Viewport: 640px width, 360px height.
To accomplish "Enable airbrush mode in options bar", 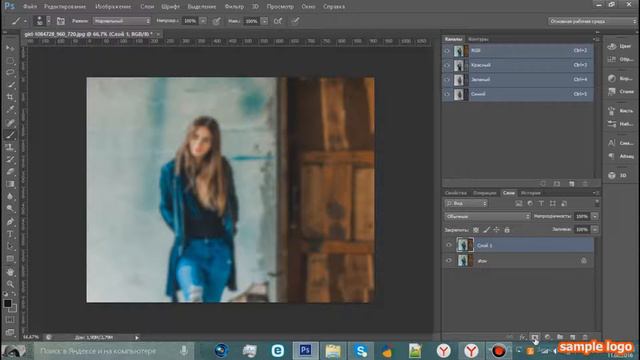I will pyautogui.click(x=278, y=21).
